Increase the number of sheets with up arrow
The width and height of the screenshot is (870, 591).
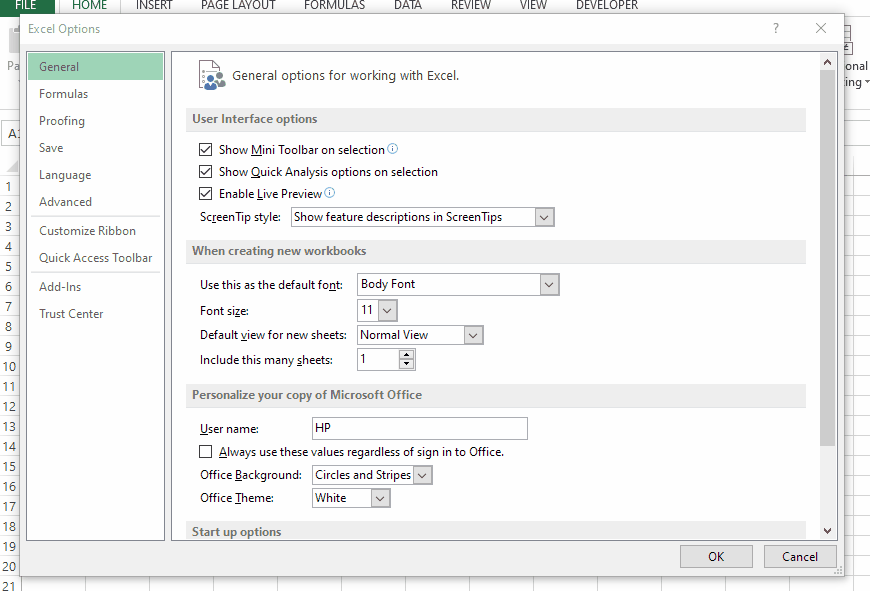point(407,355)
